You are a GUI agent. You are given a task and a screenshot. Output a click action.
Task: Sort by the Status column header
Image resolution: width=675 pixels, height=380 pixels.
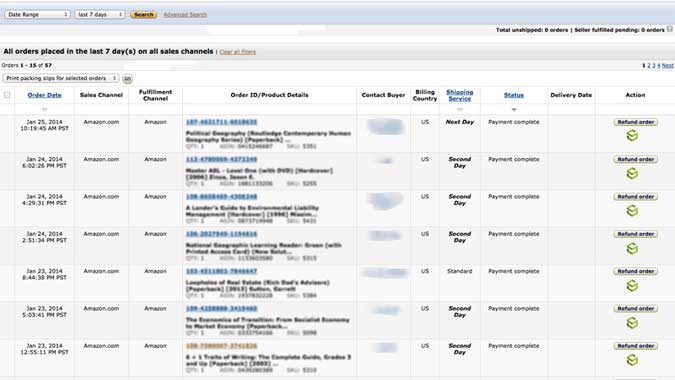tap(514, 95)
